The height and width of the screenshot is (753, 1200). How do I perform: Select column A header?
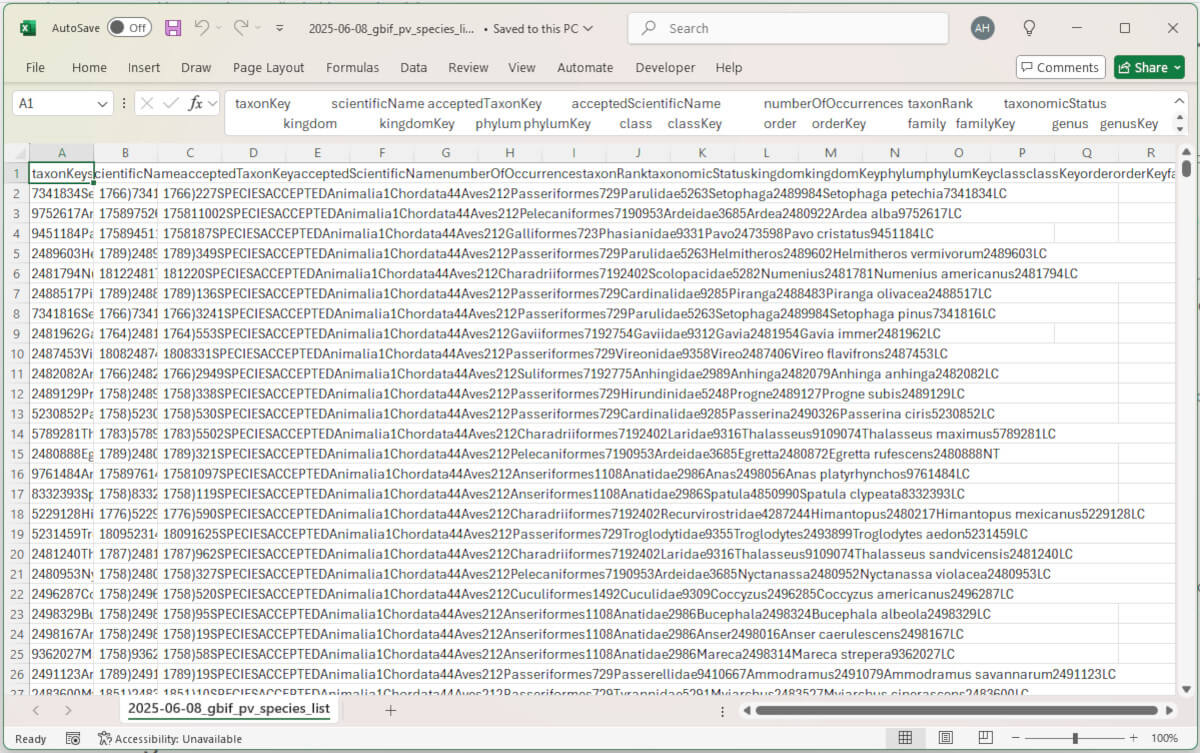61,153
